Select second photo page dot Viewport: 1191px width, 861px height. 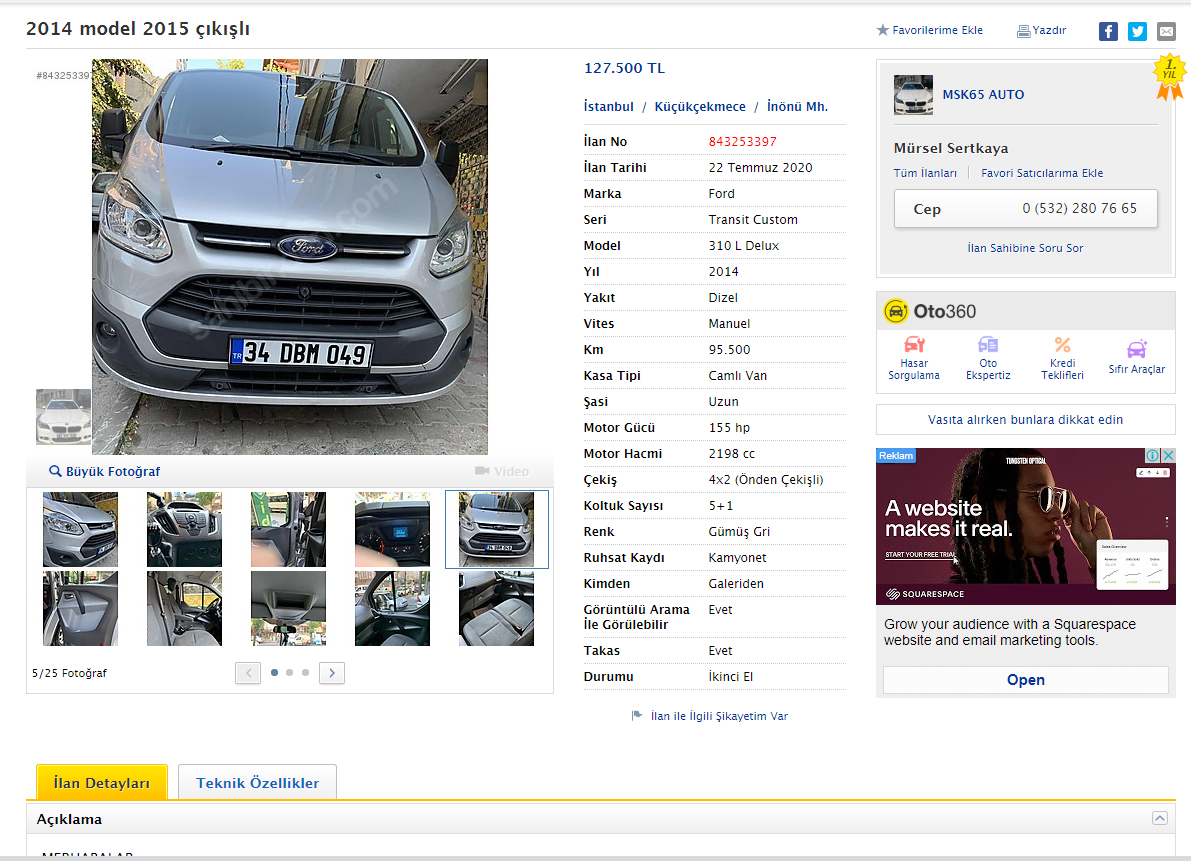(289, 673)
